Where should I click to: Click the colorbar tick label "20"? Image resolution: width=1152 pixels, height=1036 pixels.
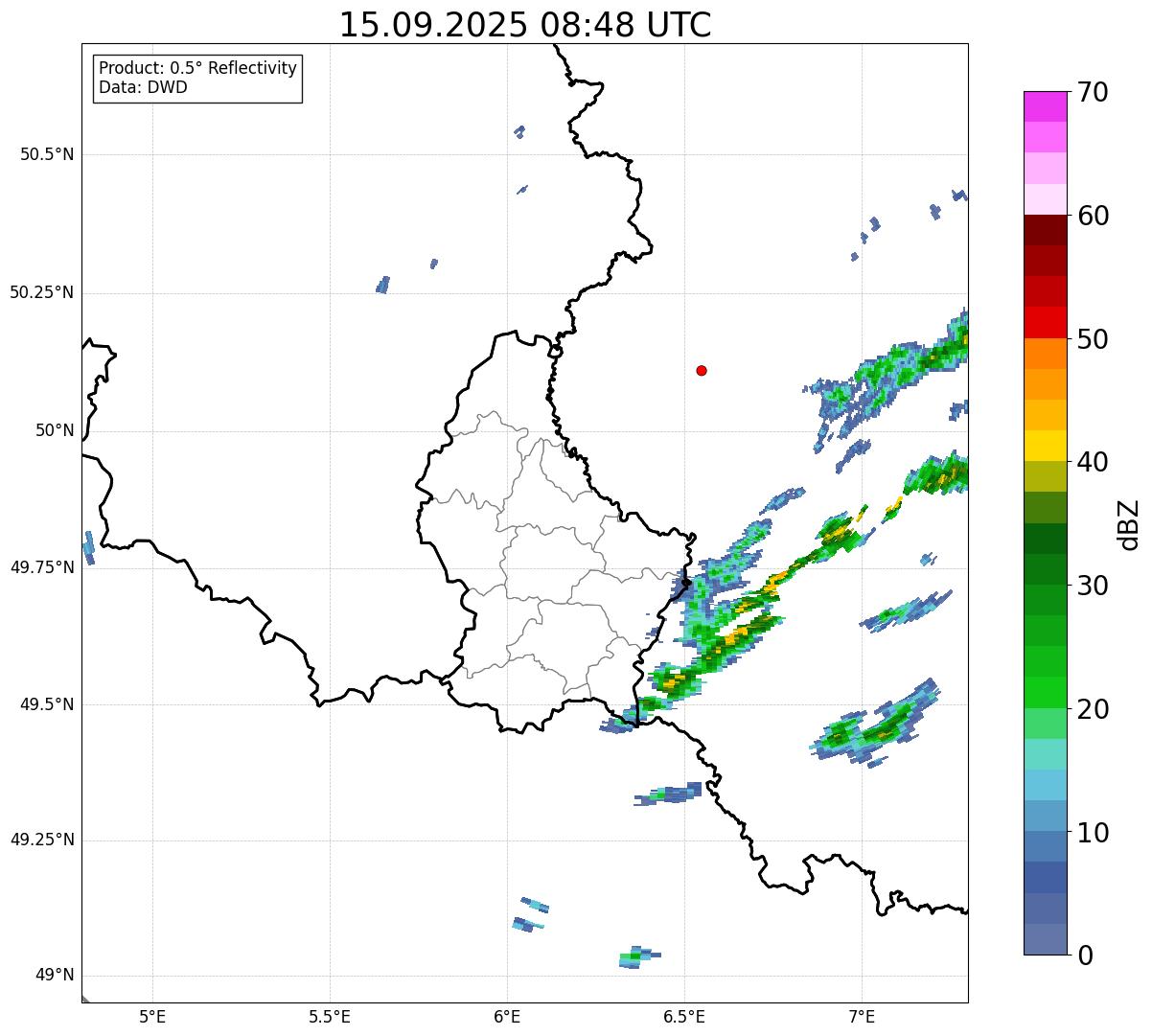click(x=1093, y=709)
